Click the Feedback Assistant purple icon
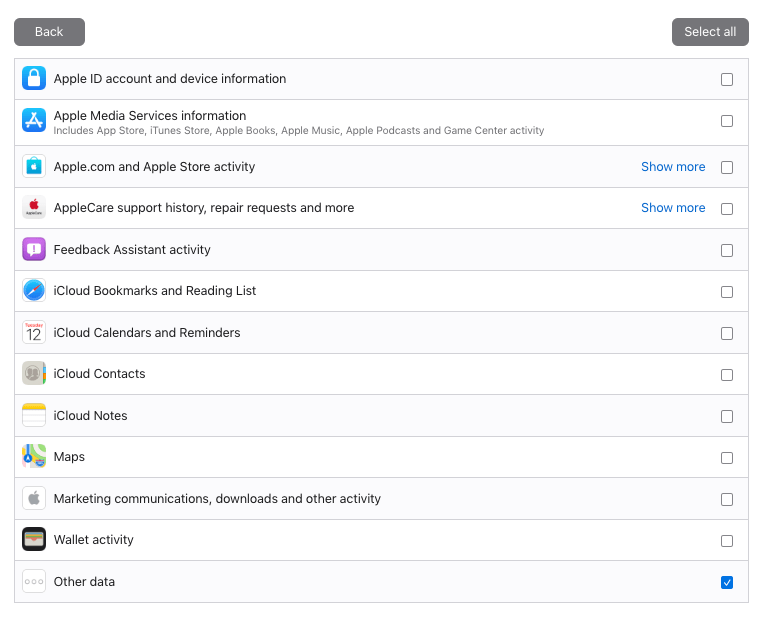 tap(34, 249)
